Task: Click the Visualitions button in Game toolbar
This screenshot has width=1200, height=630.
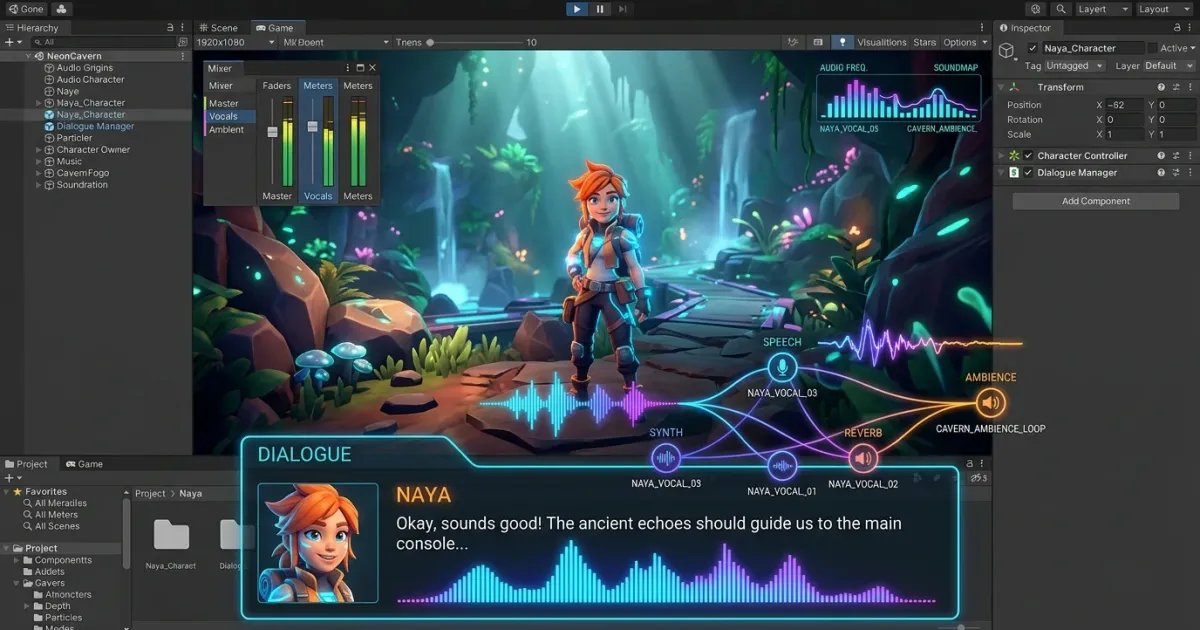Action: [x=882, y=42]
